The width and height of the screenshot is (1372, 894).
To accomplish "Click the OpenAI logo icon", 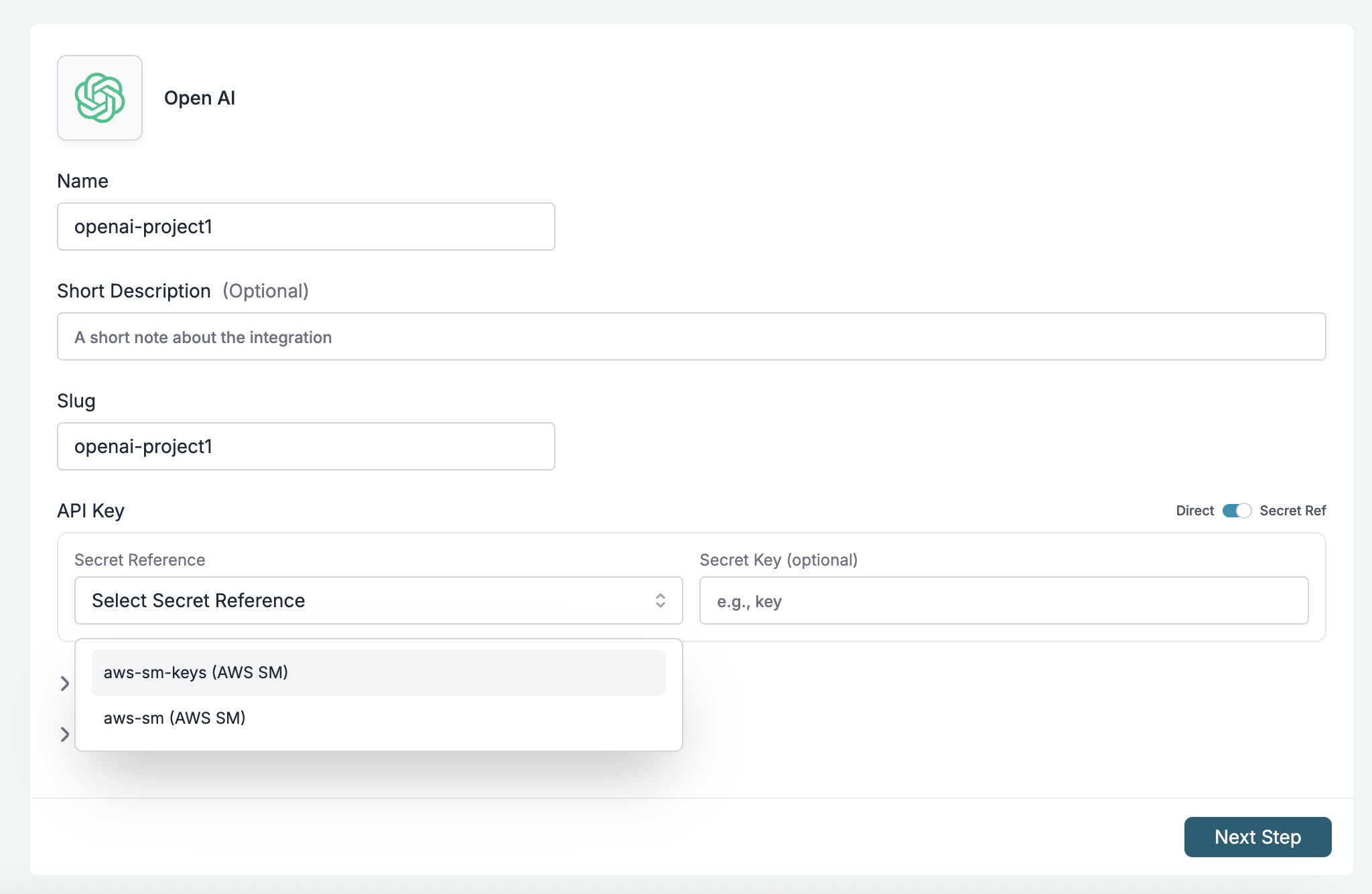I will coord(100,98).
